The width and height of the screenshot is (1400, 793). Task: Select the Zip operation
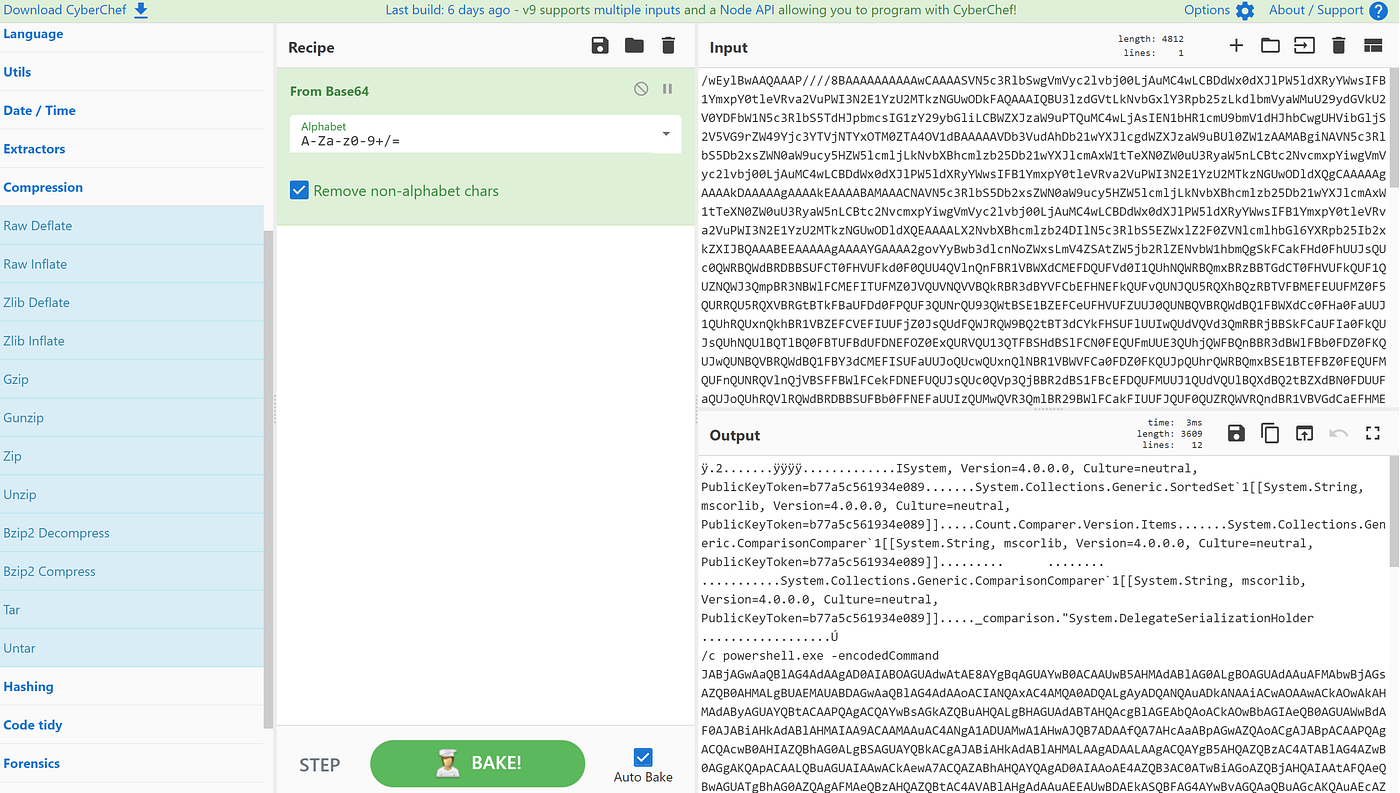[x=132, y=456]
